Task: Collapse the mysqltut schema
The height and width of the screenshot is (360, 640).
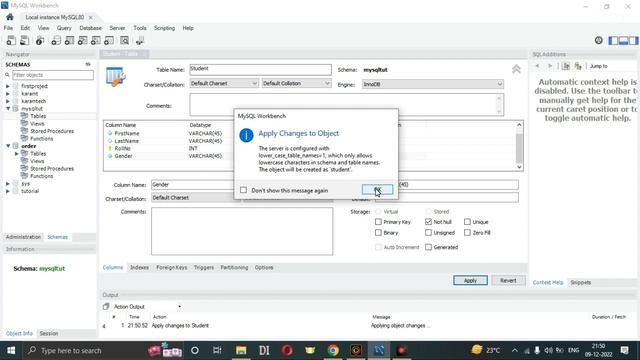Action: 8,109
